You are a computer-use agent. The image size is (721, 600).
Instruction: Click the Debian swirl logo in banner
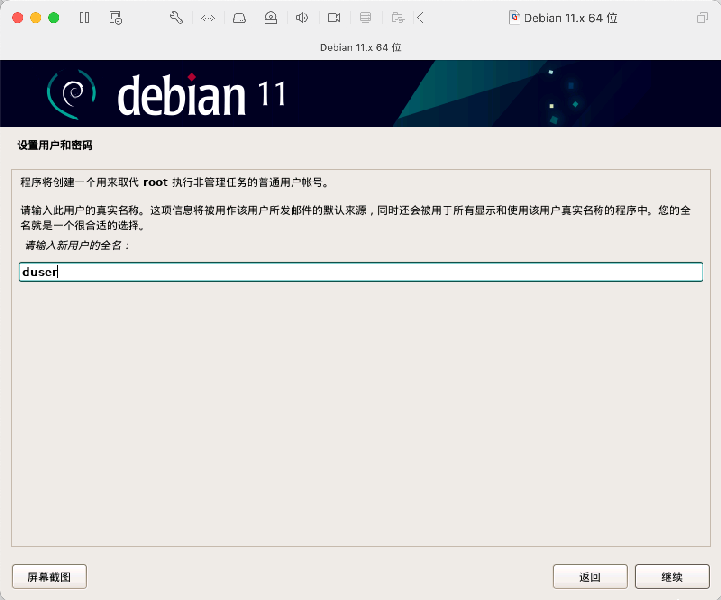coord(71,94)
